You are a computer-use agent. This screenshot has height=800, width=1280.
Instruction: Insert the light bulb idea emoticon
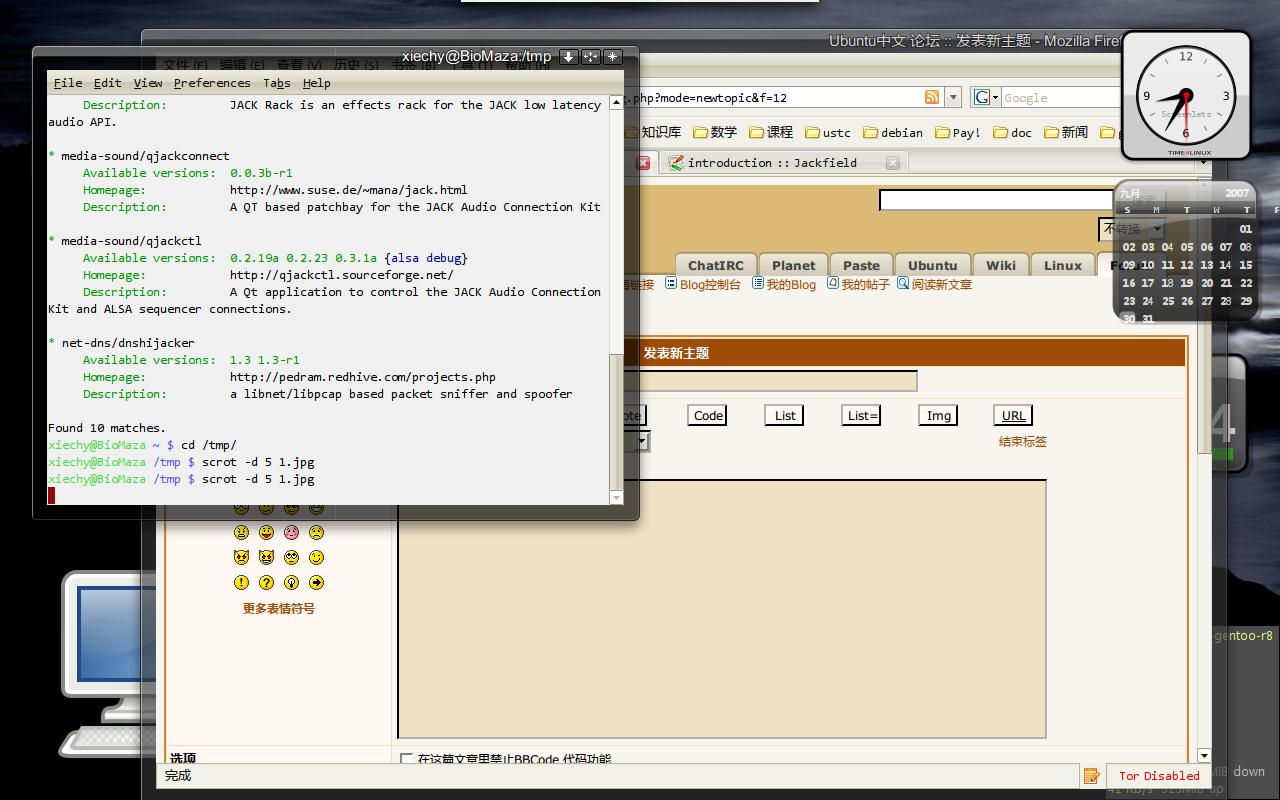coord(291,583)
